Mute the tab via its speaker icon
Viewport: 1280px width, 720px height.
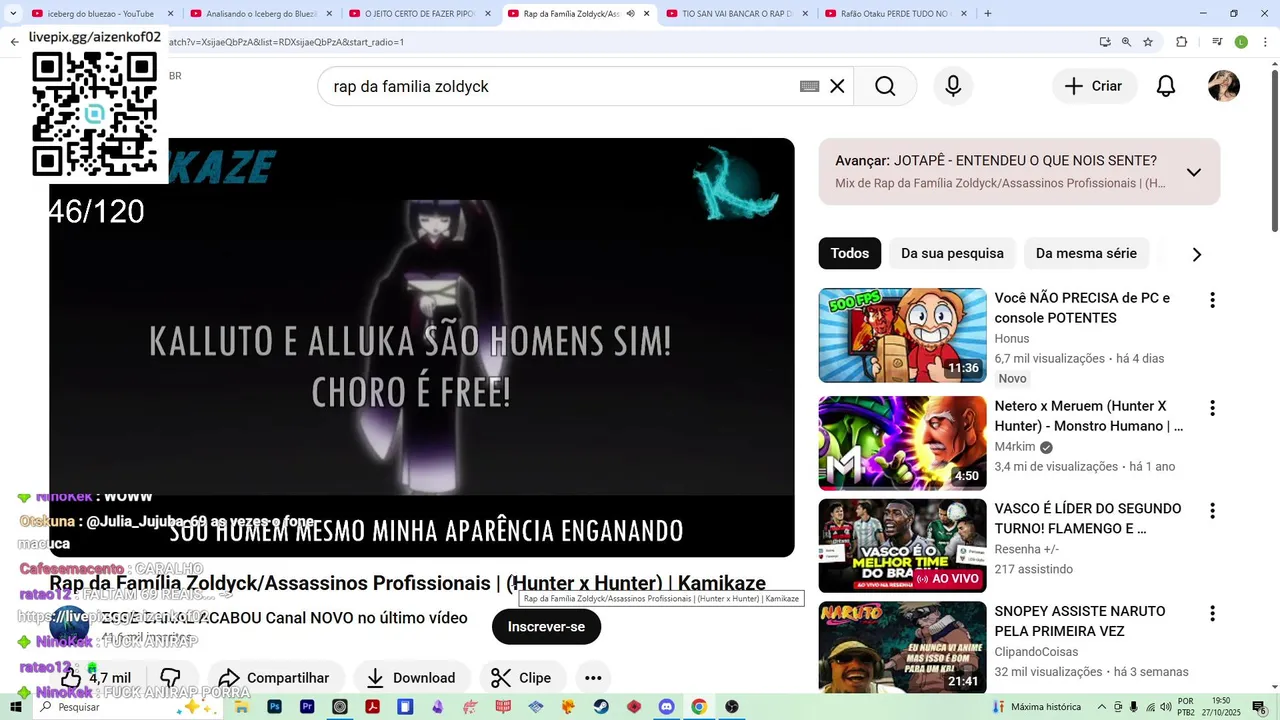[630, 14]
